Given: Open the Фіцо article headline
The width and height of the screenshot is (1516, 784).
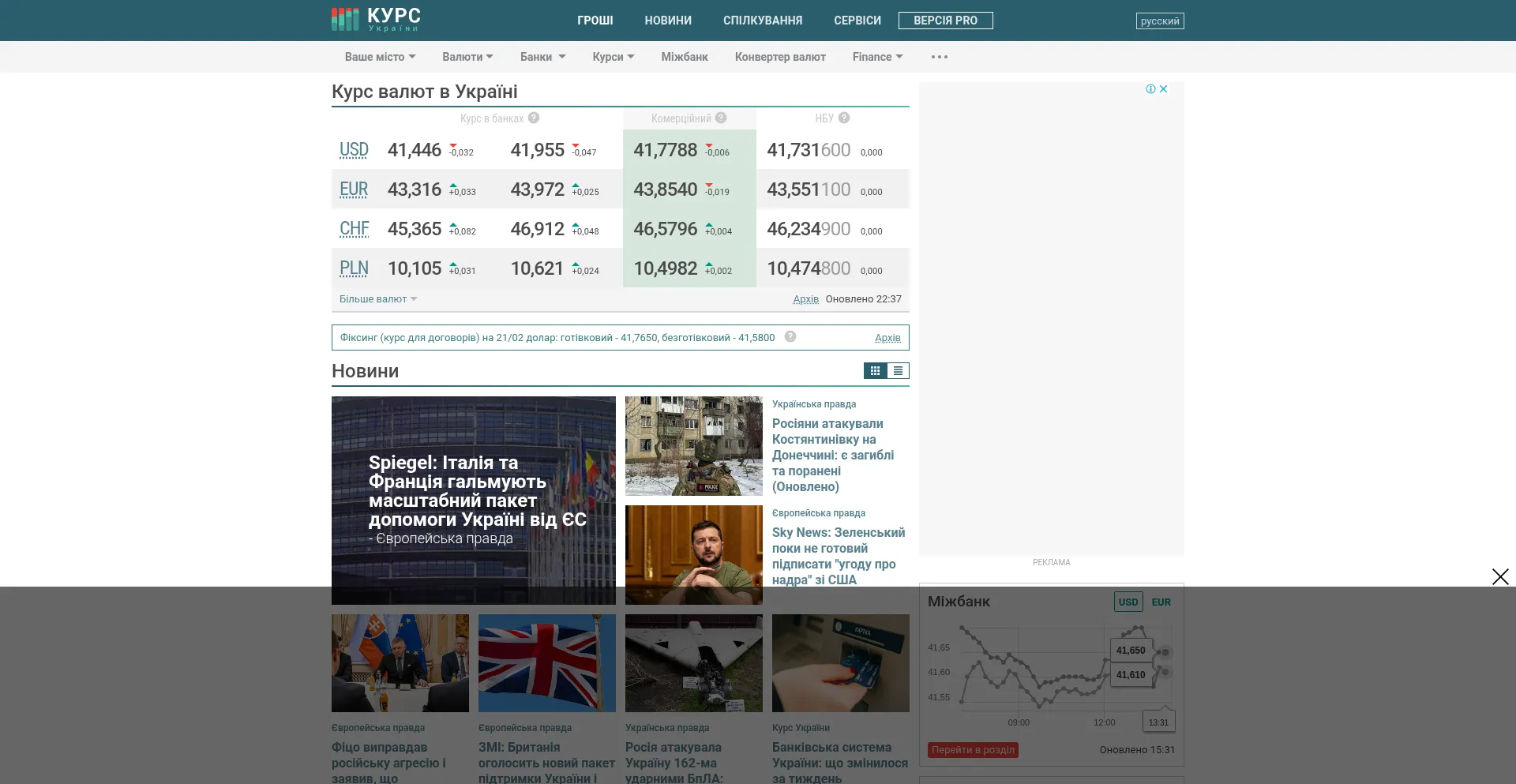Looking at the screenshot, I should click(388, 762).
